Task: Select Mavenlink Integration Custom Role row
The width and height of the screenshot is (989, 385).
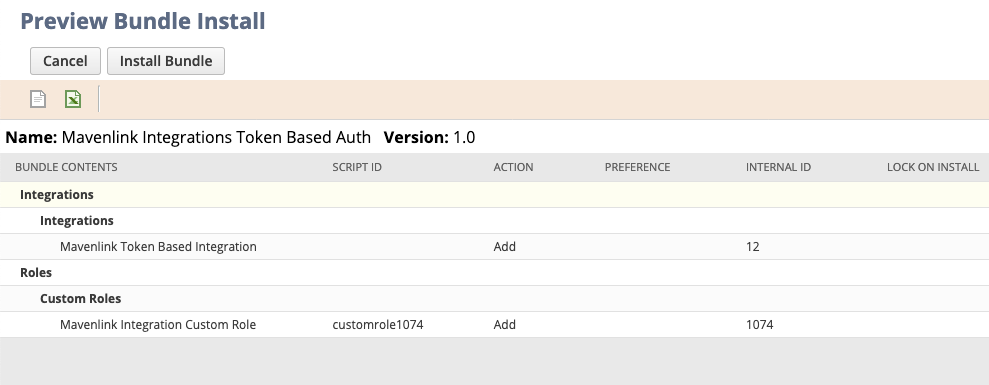Action: click(x=494, y=324)
